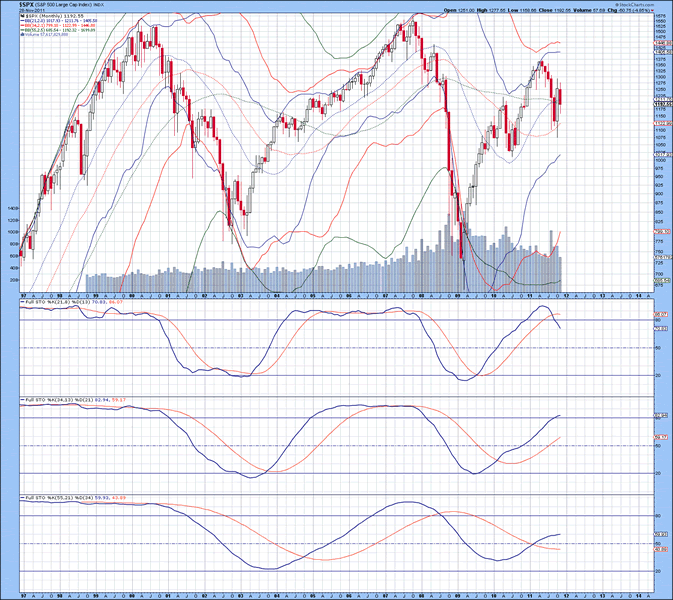The width and height of the screenshot is (673, 600).
Task: Click the High value in the header quote line
Action: [x=499, y=10]
